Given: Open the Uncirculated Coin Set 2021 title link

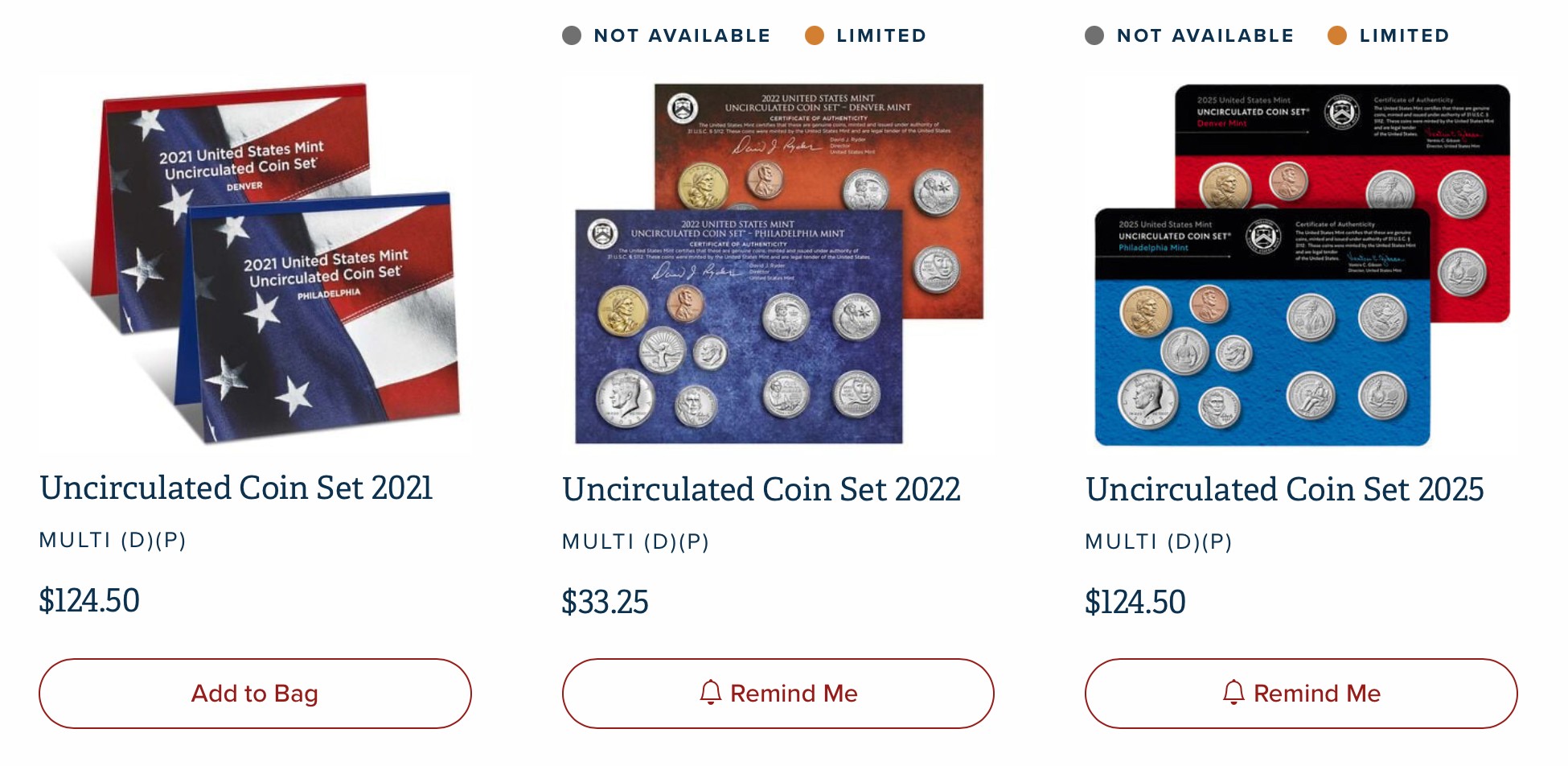Looking at the screenshot, I should pyautogui.click(x=236, y=488).
